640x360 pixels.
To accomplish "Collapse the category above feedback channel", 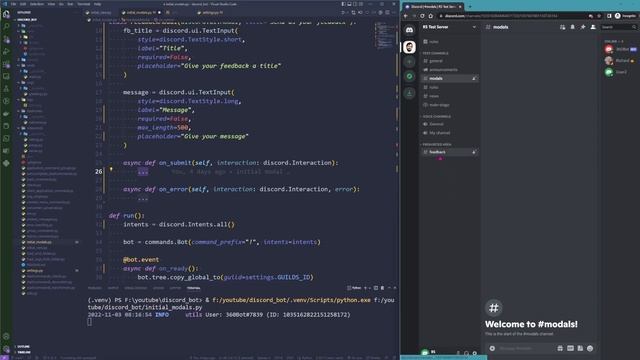I will point(436,144).
